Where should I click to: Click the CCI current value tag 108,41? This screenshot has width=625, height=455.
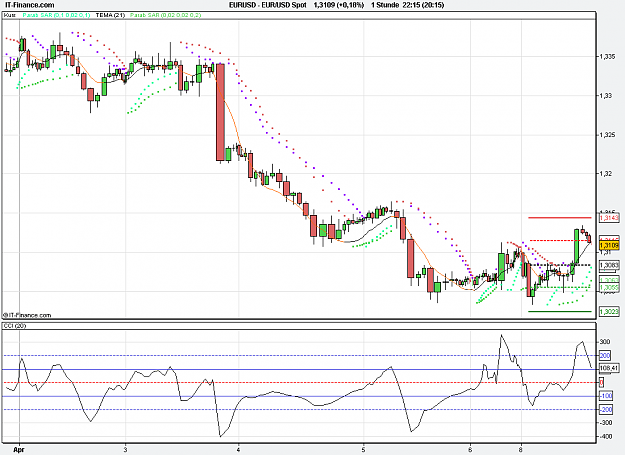point(609,368)
